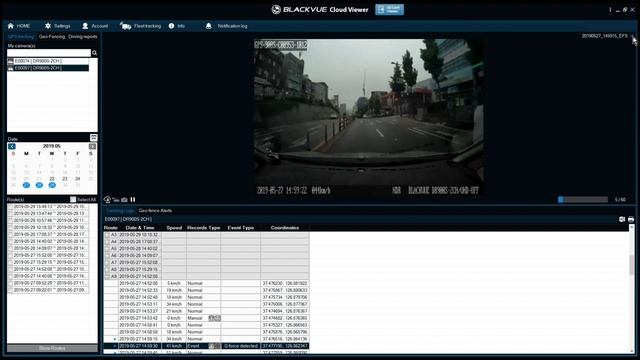The image size is (640, 360).
Task: Open Settings from the top navigation
Action: pos(58,26)
